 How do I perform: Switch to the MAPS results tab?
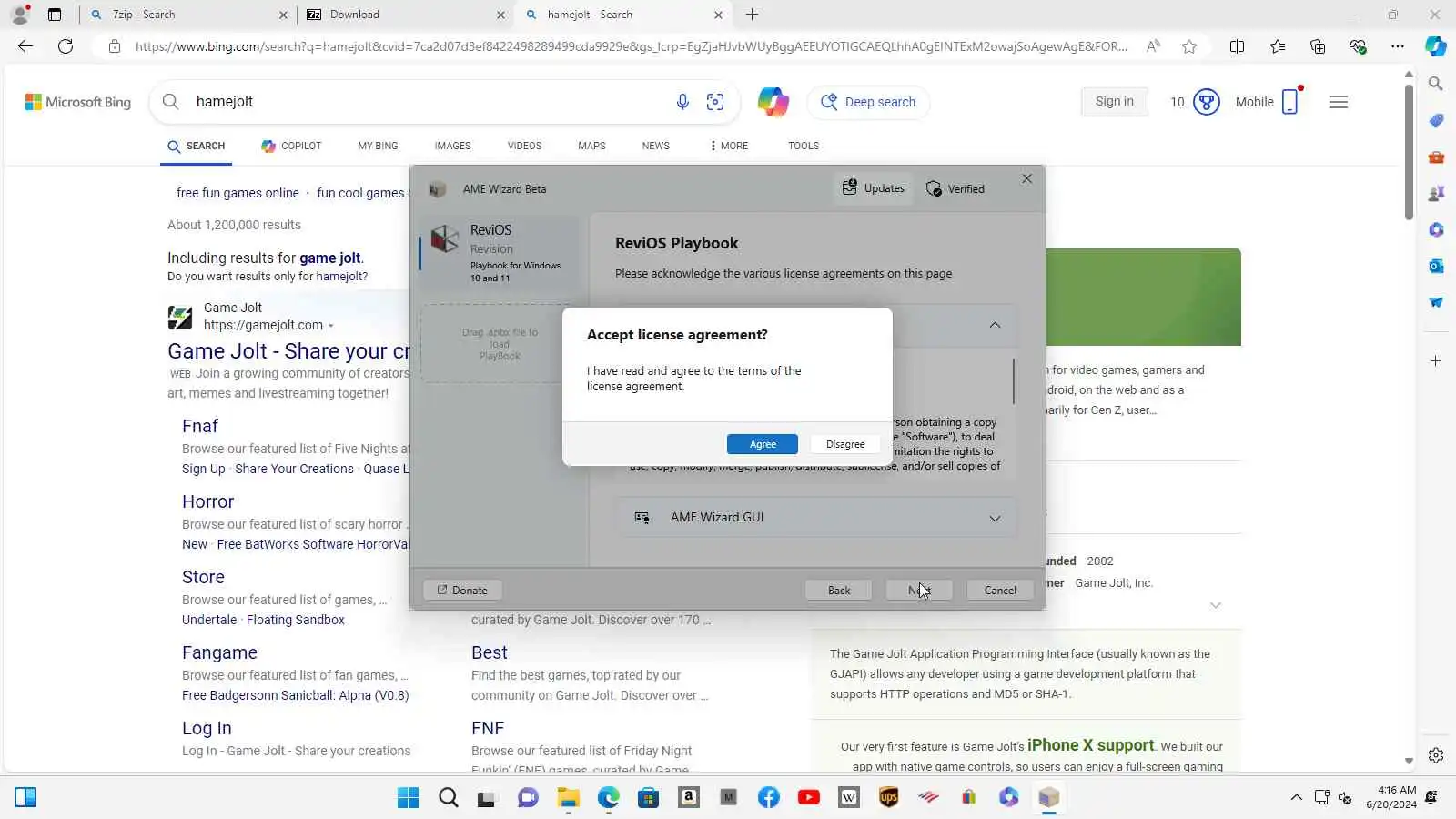(591, 146)
